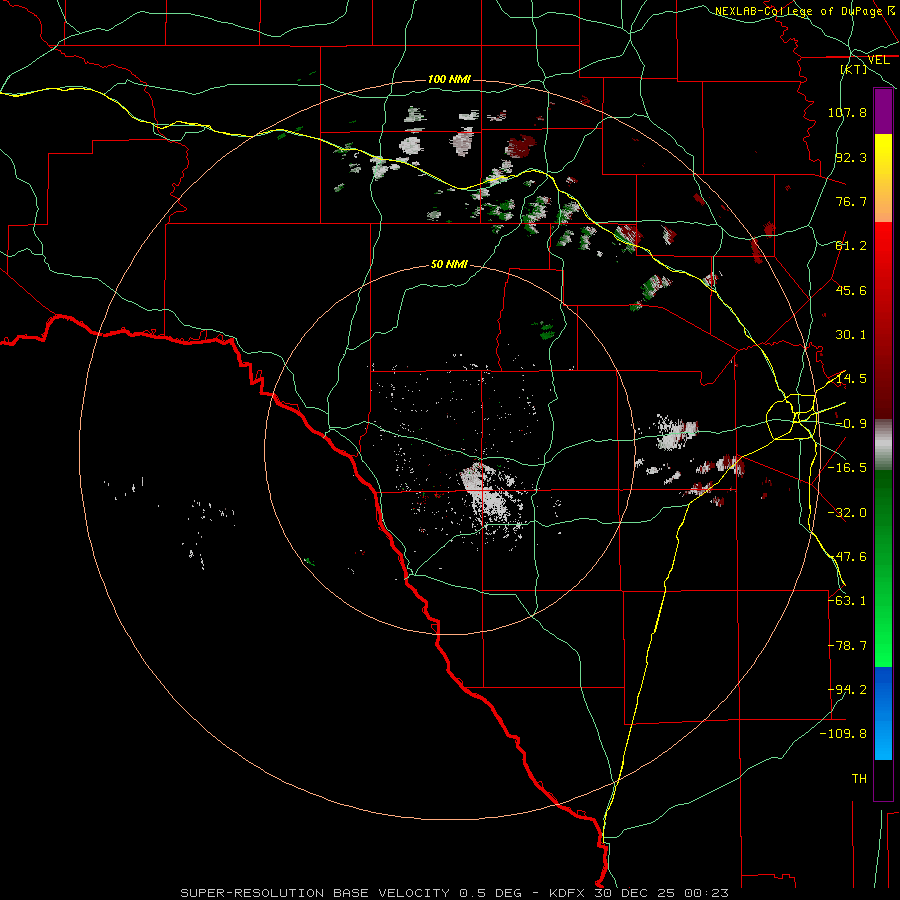Image resolution: width=900 pixels, height=900 pixels.
Task: Click the TH legend label
Action: (x=859, y=779)
